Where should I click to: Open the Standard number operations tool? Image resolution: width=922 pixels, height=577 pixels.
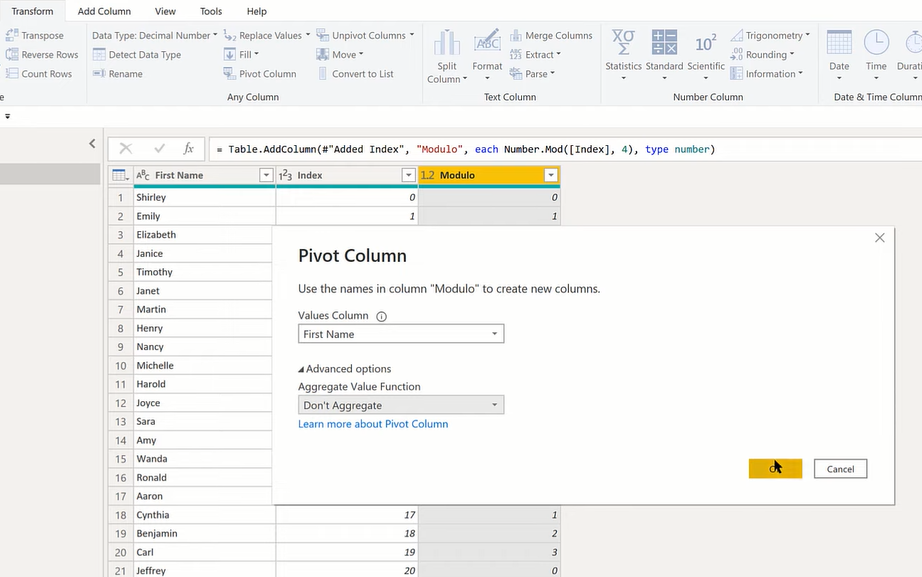(664, 55)
